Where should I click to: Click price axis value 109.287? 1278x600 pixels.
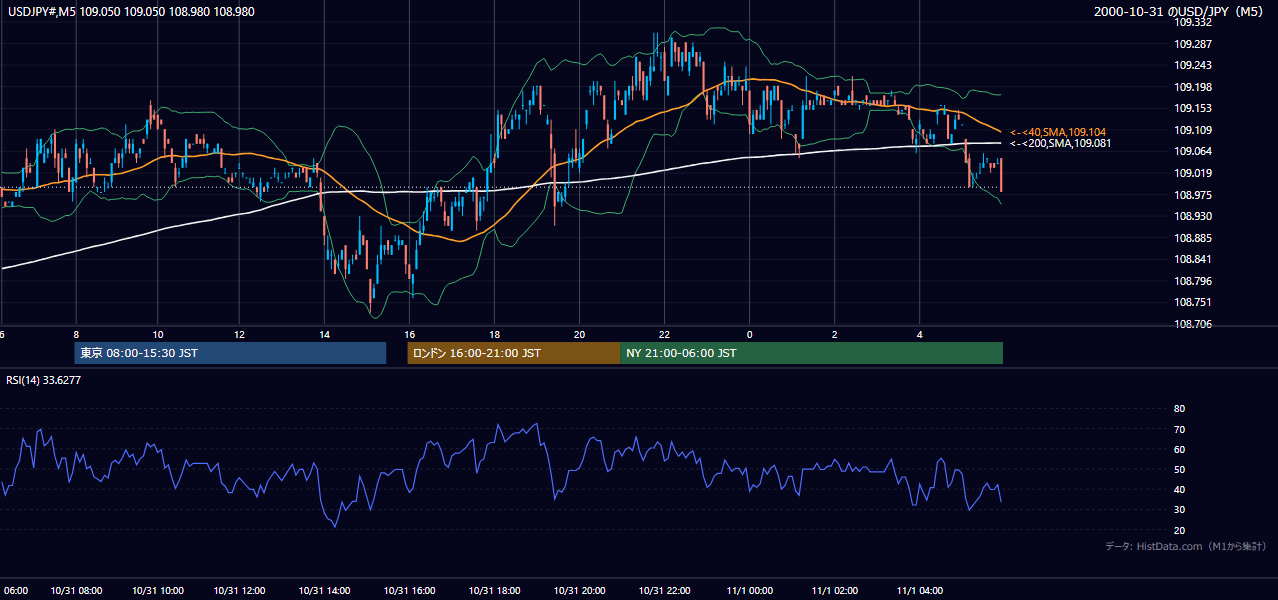coord(1193,44)
